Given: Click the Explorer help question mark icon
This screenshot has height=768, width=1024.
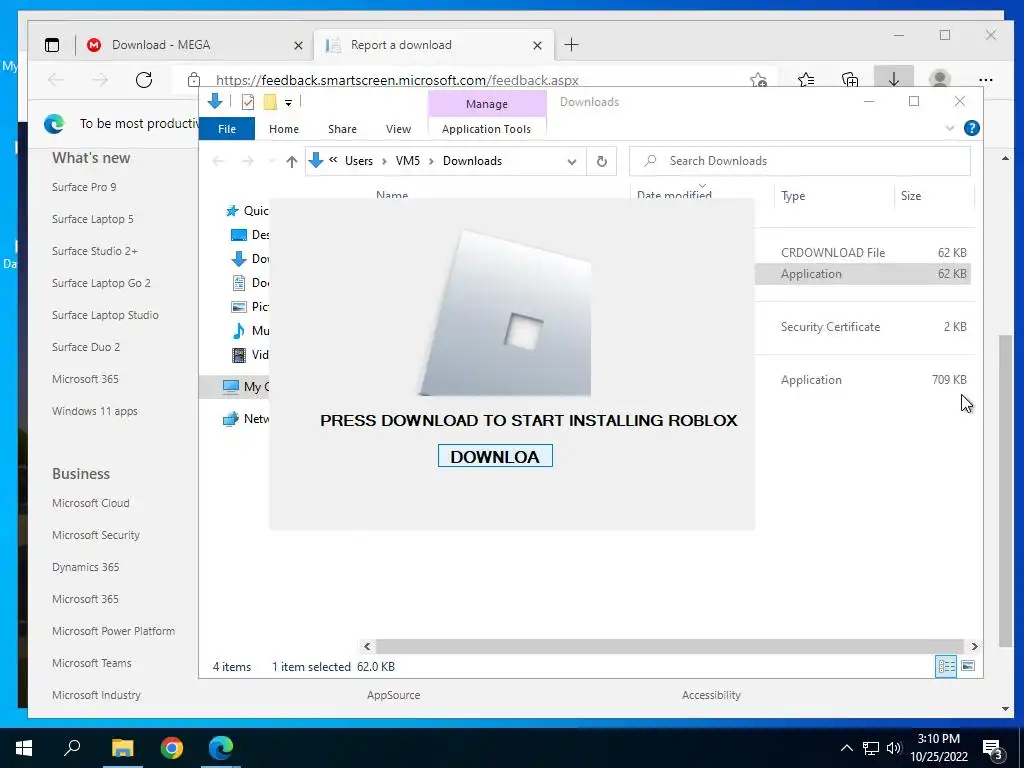Looking at the screenshot, I should pos(971,128).
